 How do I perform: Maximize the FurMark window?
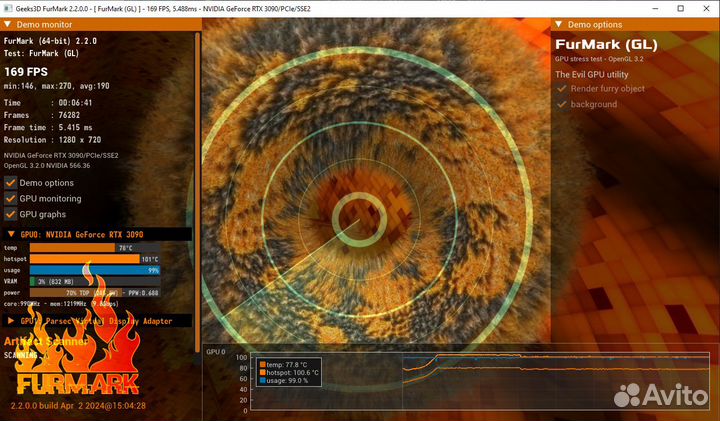pos(681,8)
